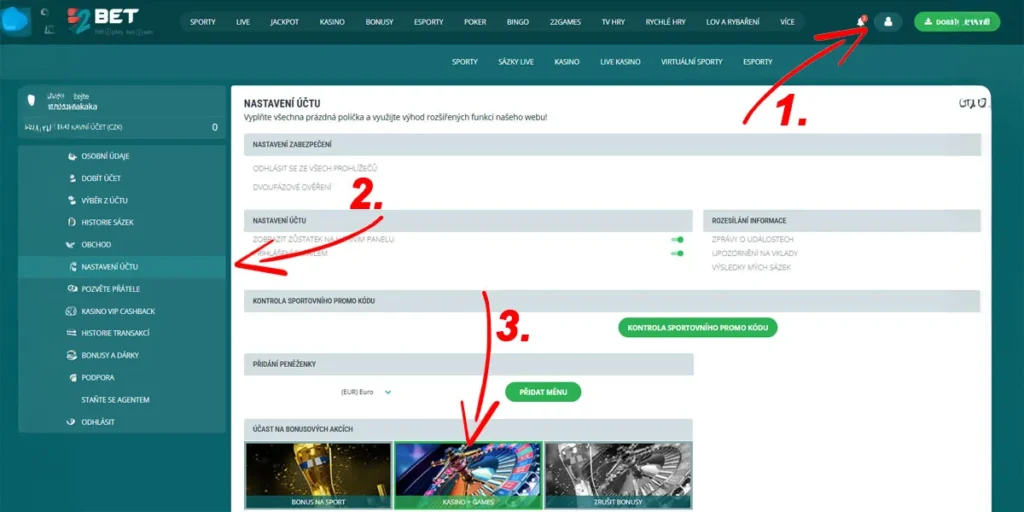Open the user profile icon
The height and width of the screenshot is (512, 1024).
coord(888,22)
